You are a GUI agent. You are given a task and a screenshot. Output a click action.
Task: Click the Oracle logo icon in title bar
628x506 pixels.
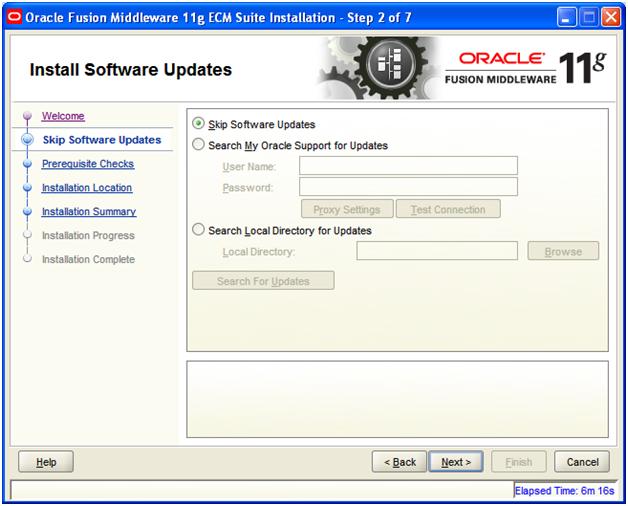tap(14, 17)
